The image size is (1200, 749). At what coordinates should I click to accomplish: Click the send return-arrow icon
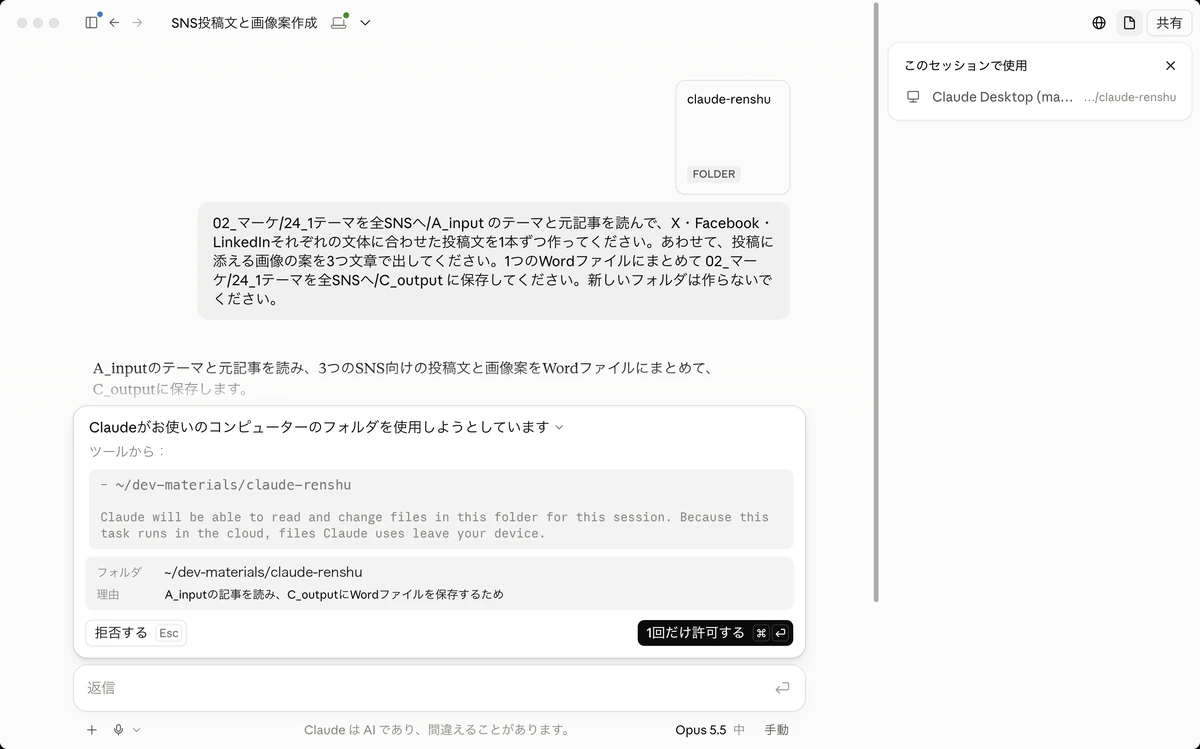click(782, 688)
